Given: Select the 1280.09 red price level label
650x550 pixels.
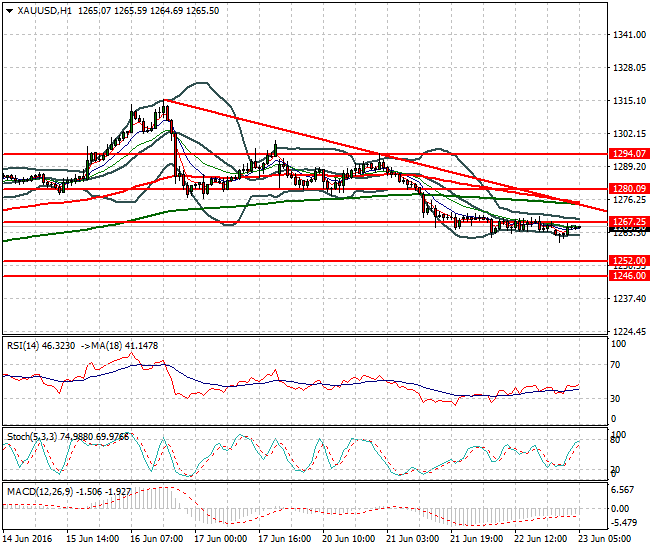Looking at the screenshot, I should point(629,189).
